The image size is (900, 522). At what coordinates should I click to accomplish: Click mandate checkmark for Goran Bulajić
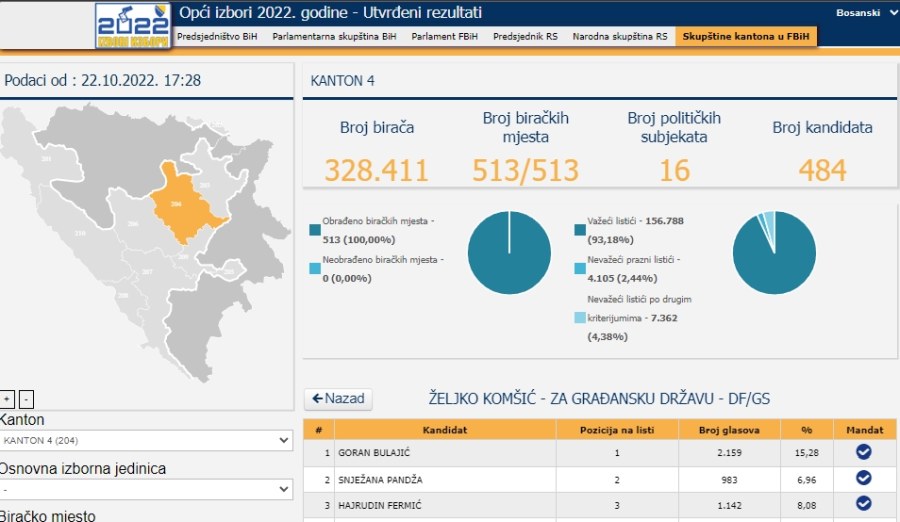(863, 452)
